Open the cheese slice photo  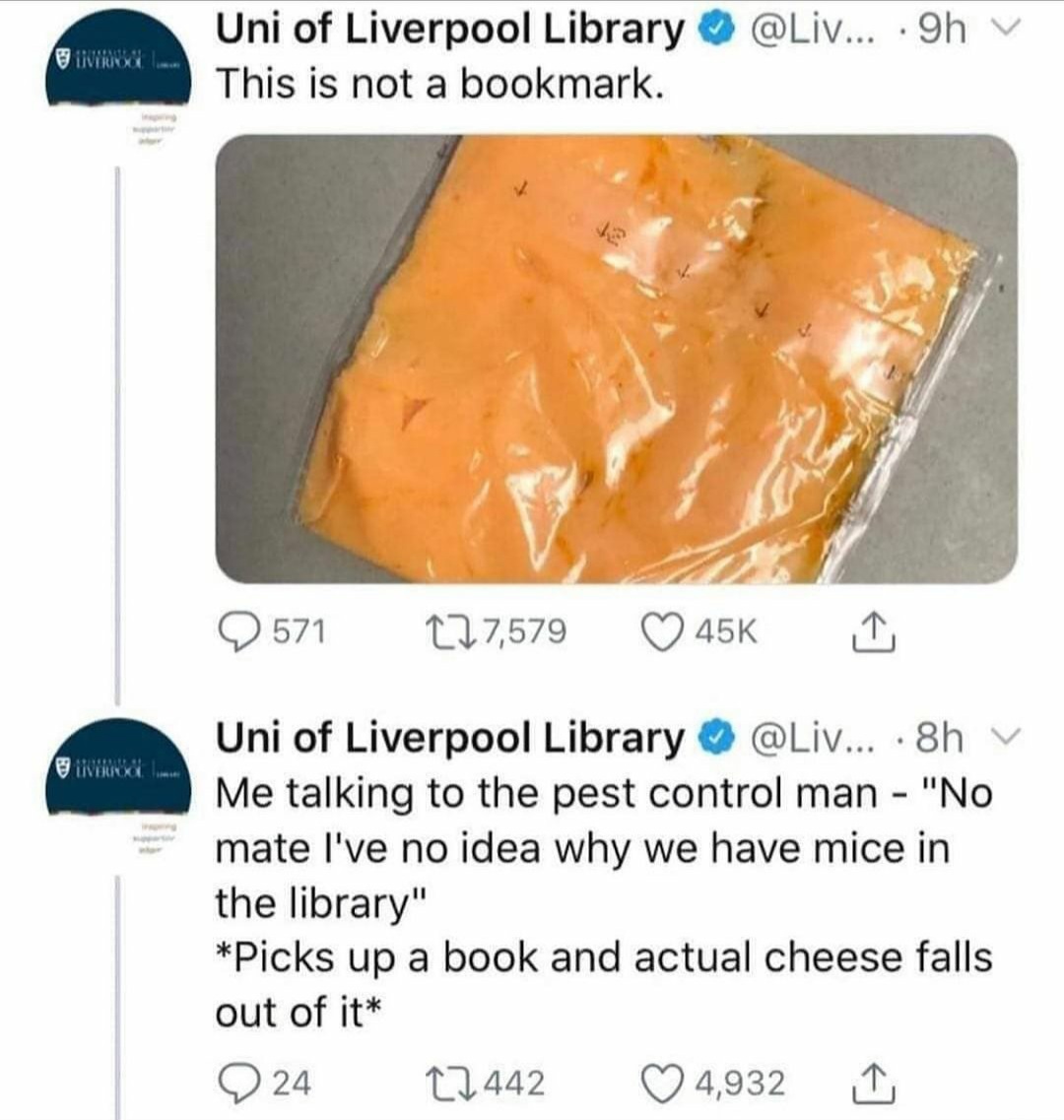click(x=616, y=359)
